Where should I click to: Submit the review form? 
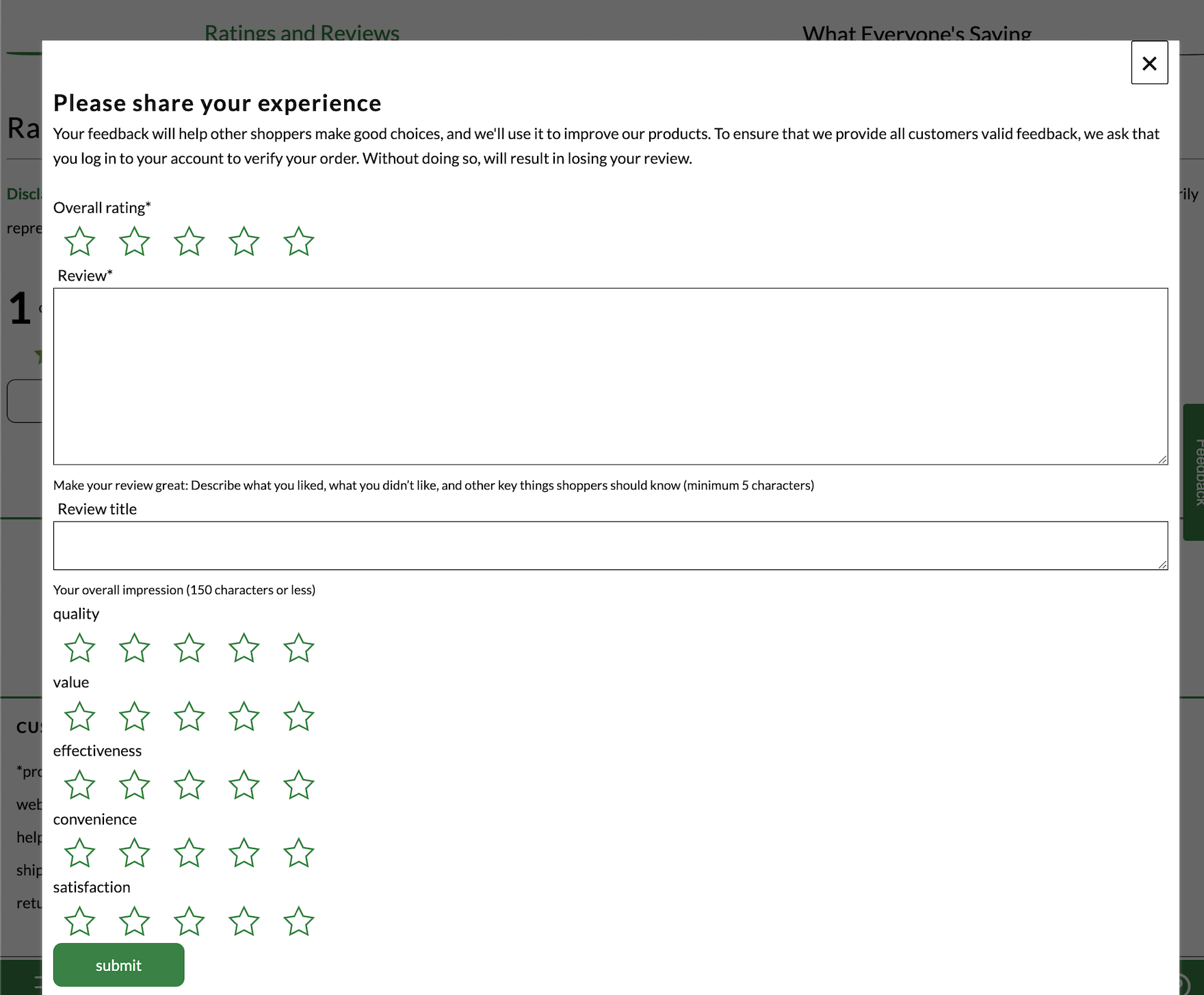click(x=118, y=965)
